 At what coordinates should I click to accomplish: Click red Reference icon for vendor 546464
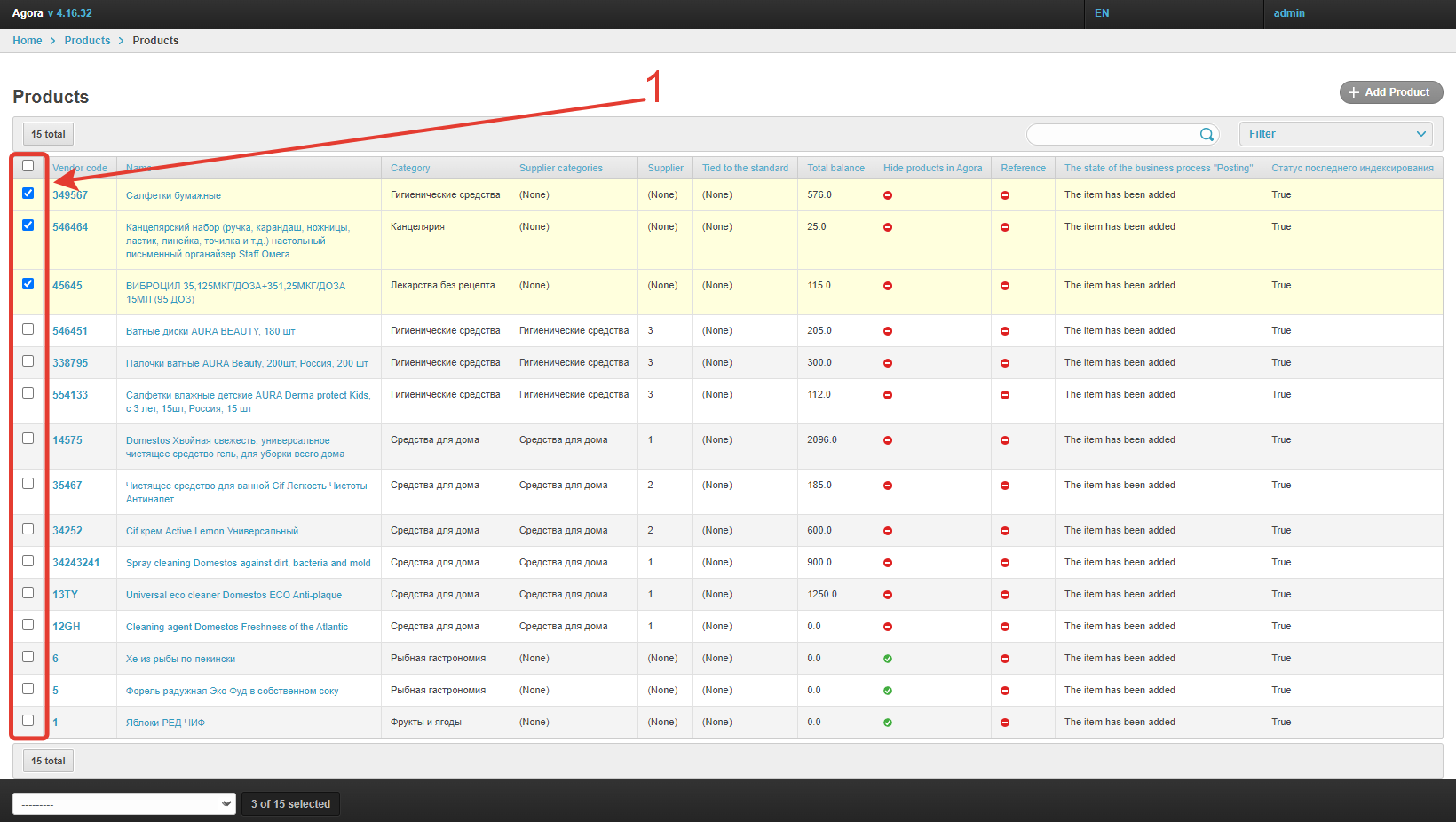1005,227
